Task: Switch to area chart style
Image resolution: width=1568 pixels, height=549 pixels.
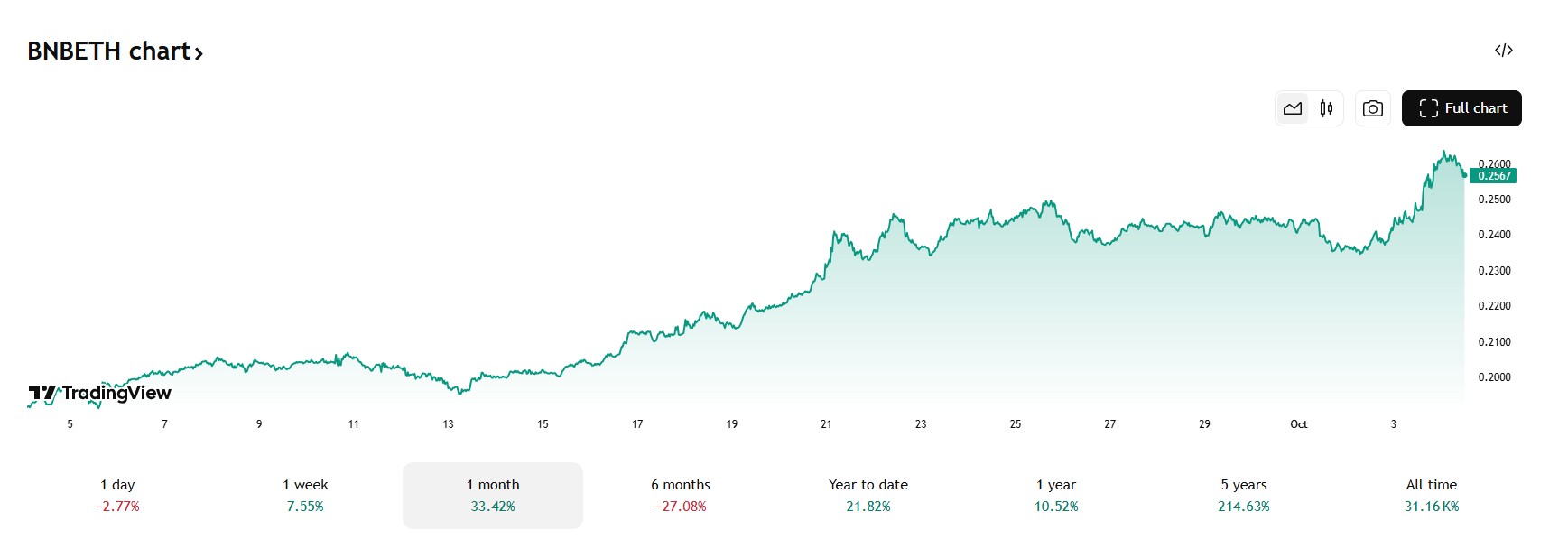Action: [1293, 108]
